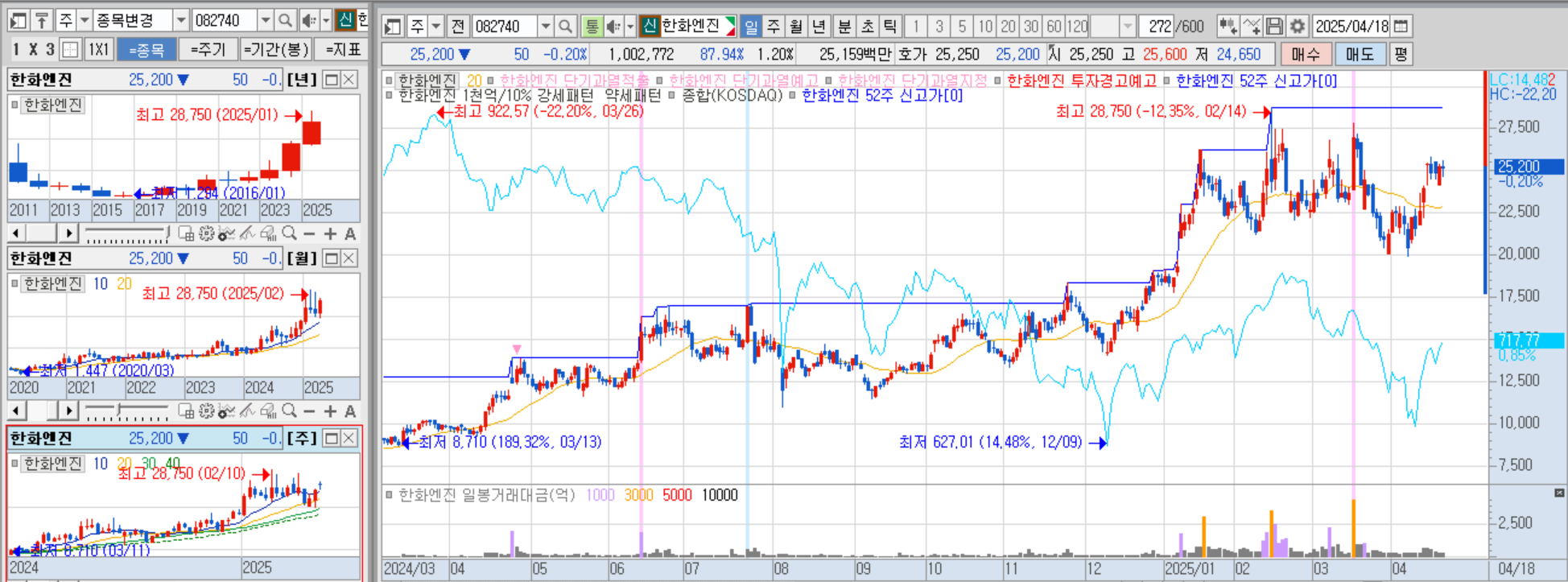Viewport: 1568px width, 582px height.
Task: Select the daily 일 period button
Action: point(751,27)
